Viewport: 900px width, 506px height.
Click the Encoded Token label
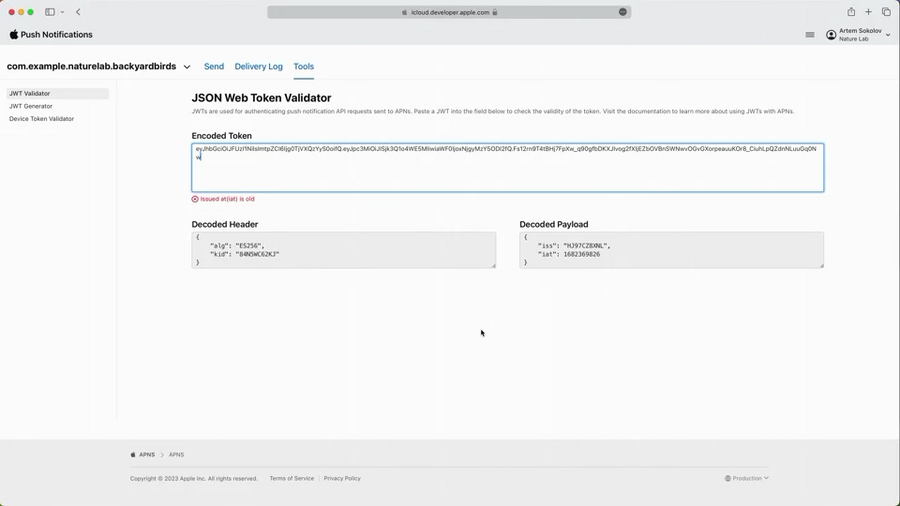click(222, 136)
